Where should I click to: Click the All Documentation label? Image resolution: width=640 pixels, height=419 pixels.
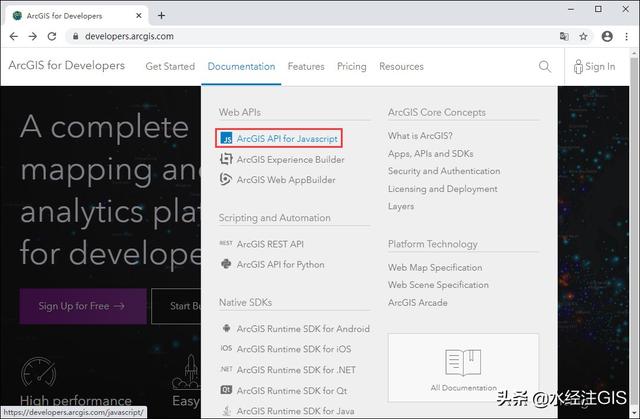click(x=464, y=388)
